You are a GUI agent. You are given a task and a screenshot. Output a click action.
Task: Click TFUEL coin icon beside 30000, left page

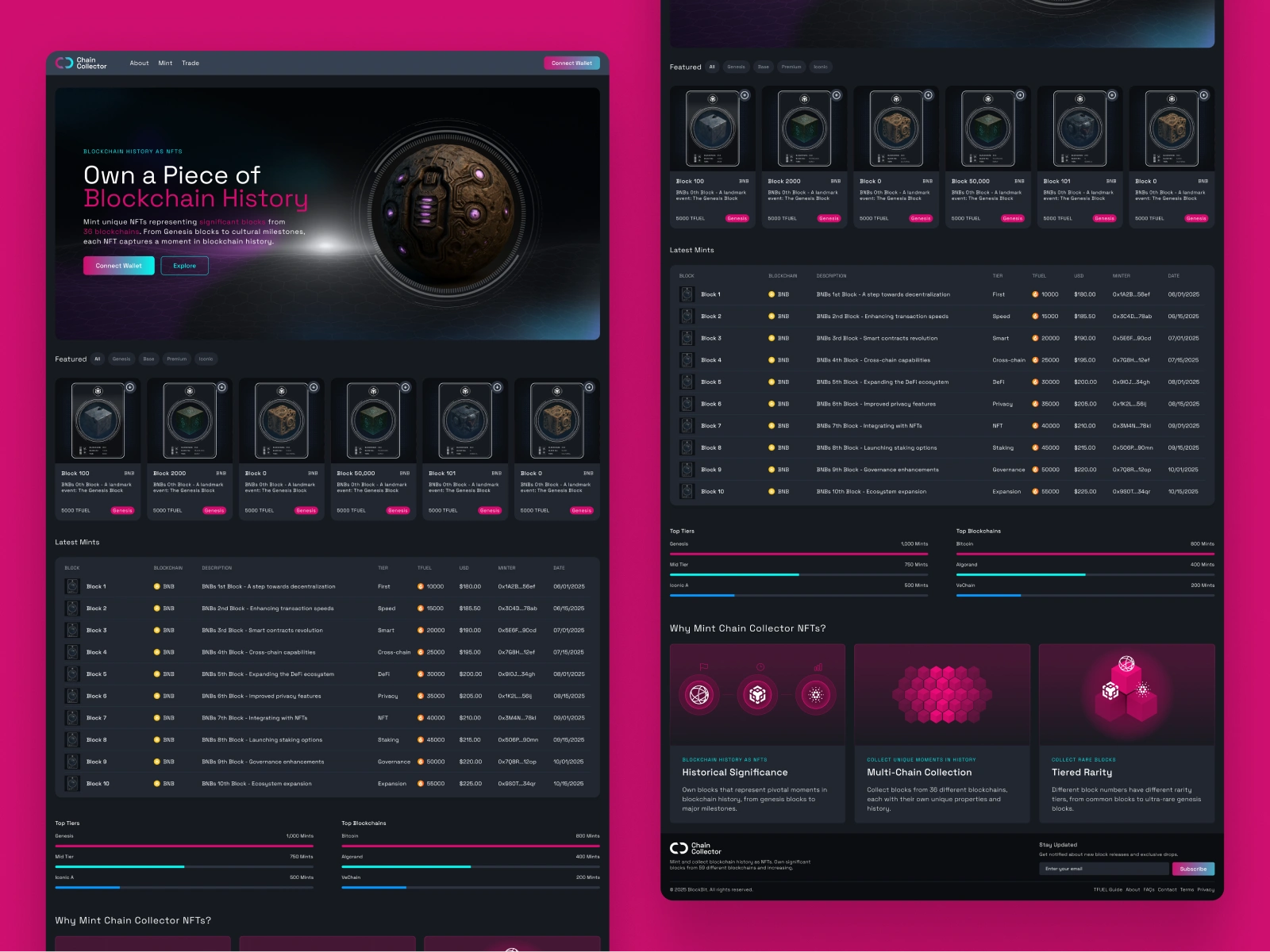421,674
